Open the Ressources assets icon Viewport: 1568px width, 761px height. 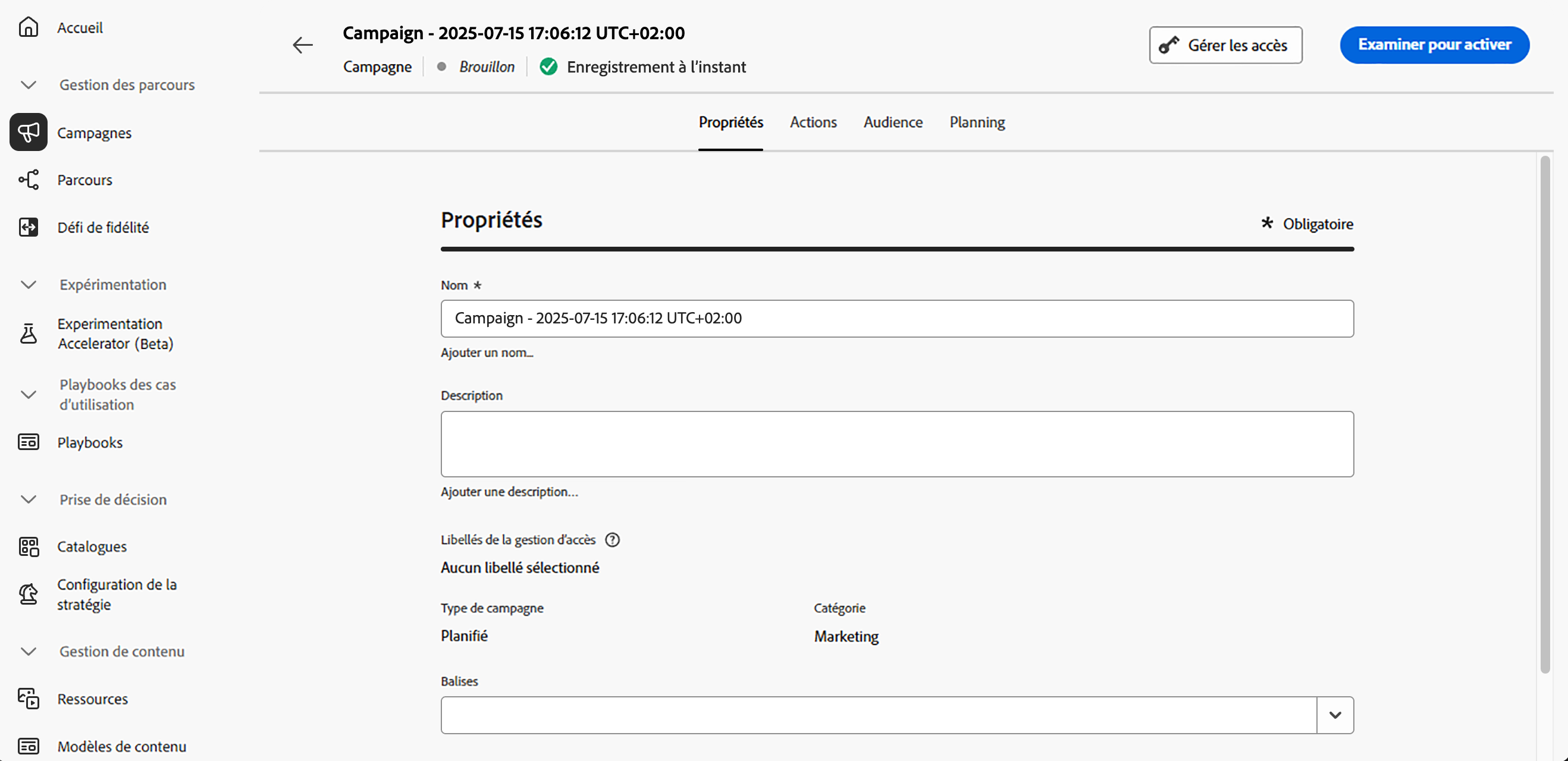pos(28,699)
